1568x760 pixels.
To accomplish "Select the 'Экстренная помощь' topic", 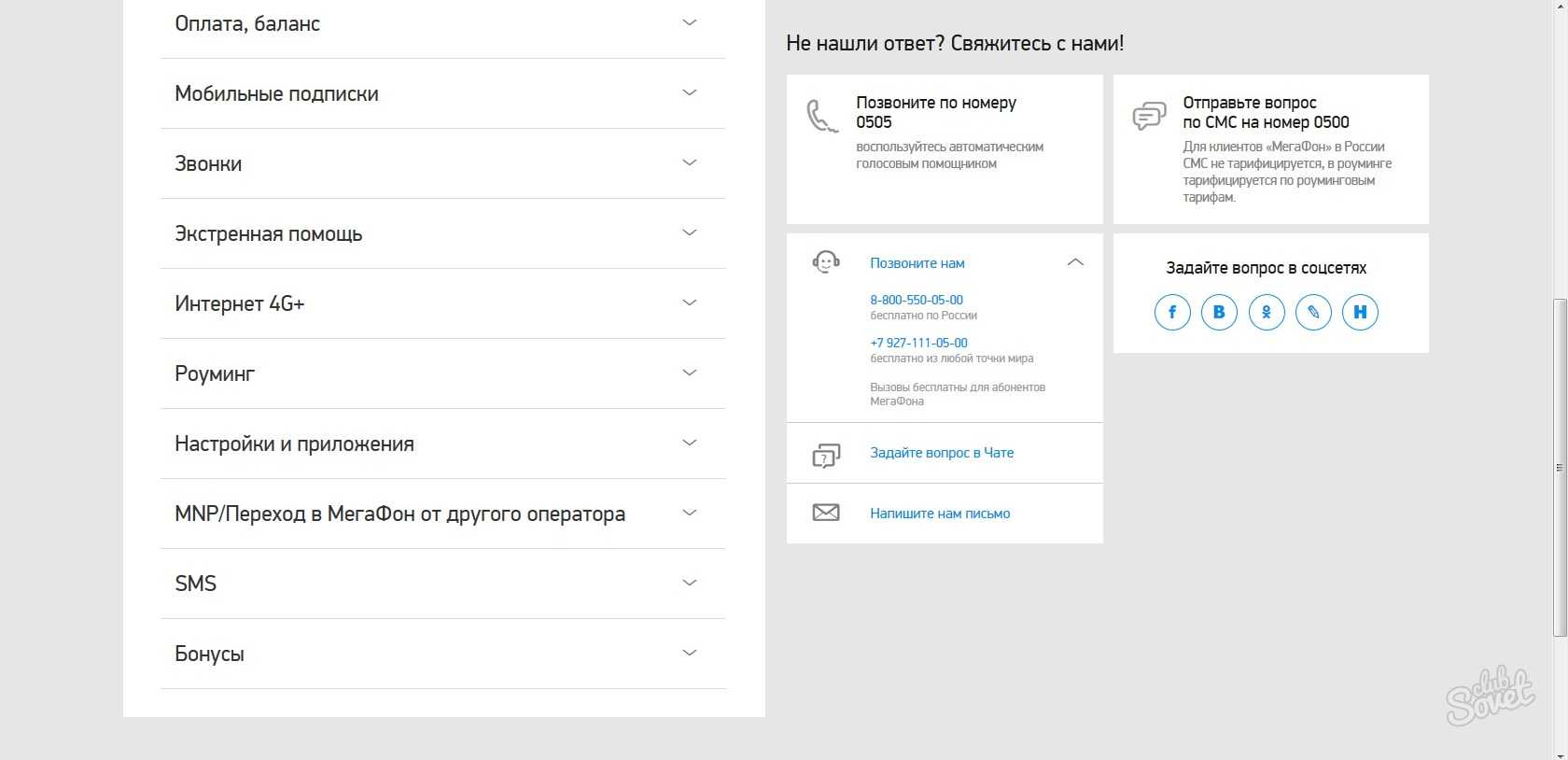I will (269, 234).
